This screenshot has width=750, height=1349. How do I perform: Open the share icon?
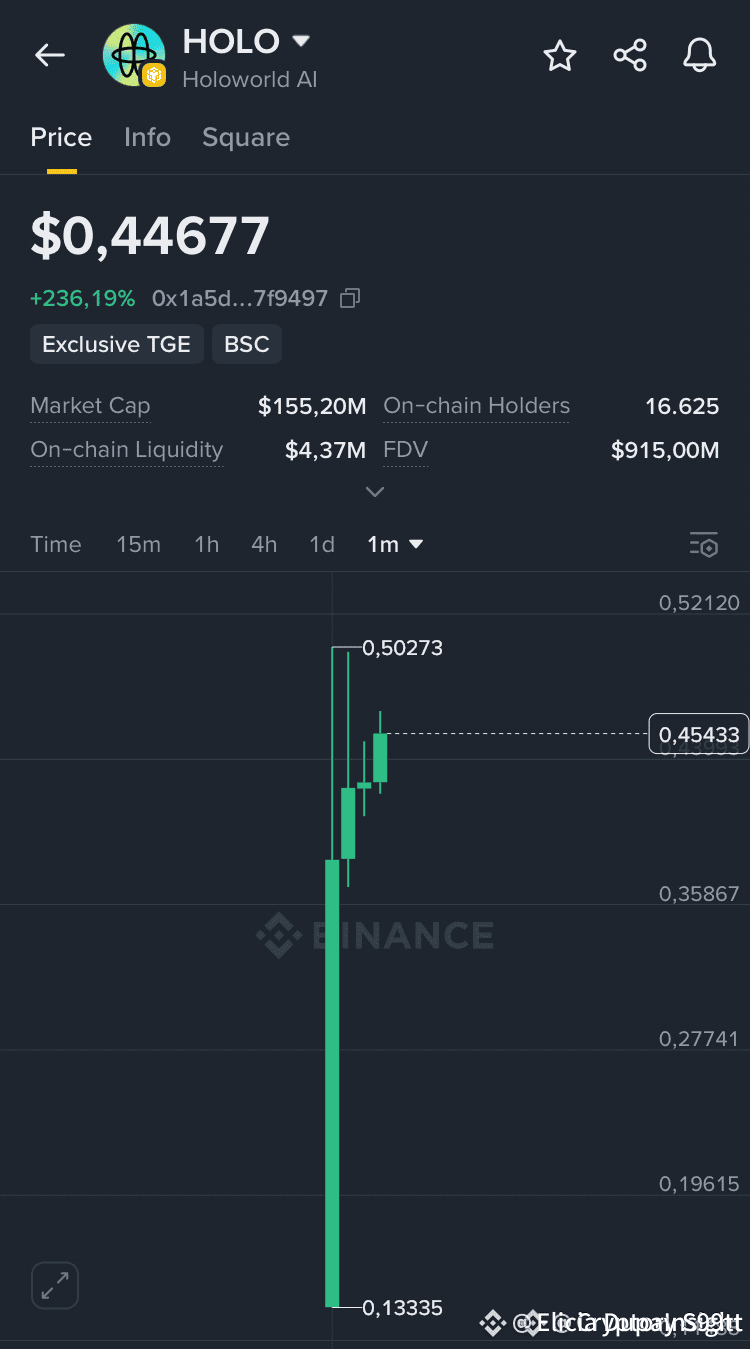coord(630,56)
